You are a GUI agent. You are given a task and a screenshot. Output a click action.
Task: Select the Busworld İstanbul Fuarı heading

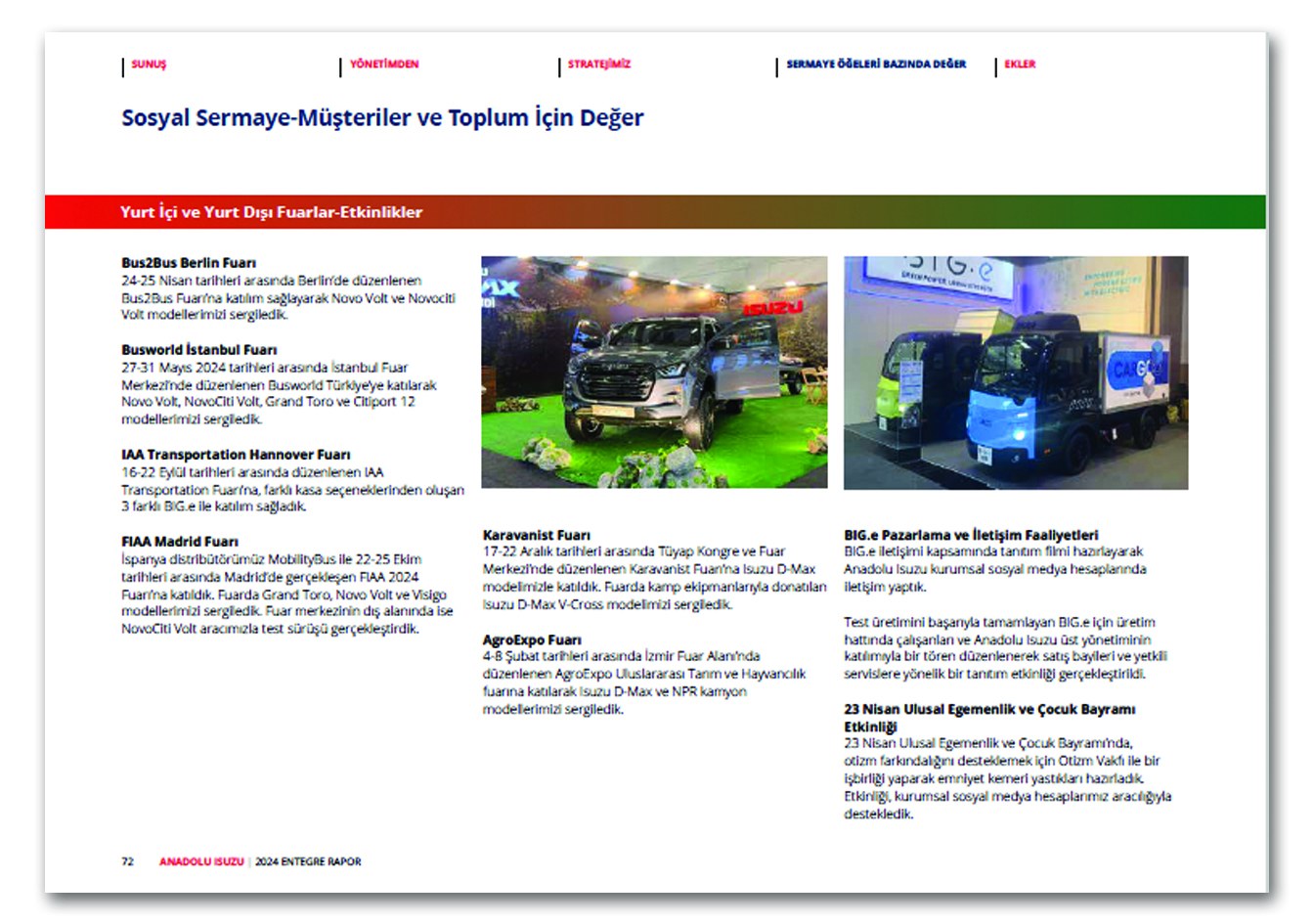pyautogui.click(x=199, y=350)
